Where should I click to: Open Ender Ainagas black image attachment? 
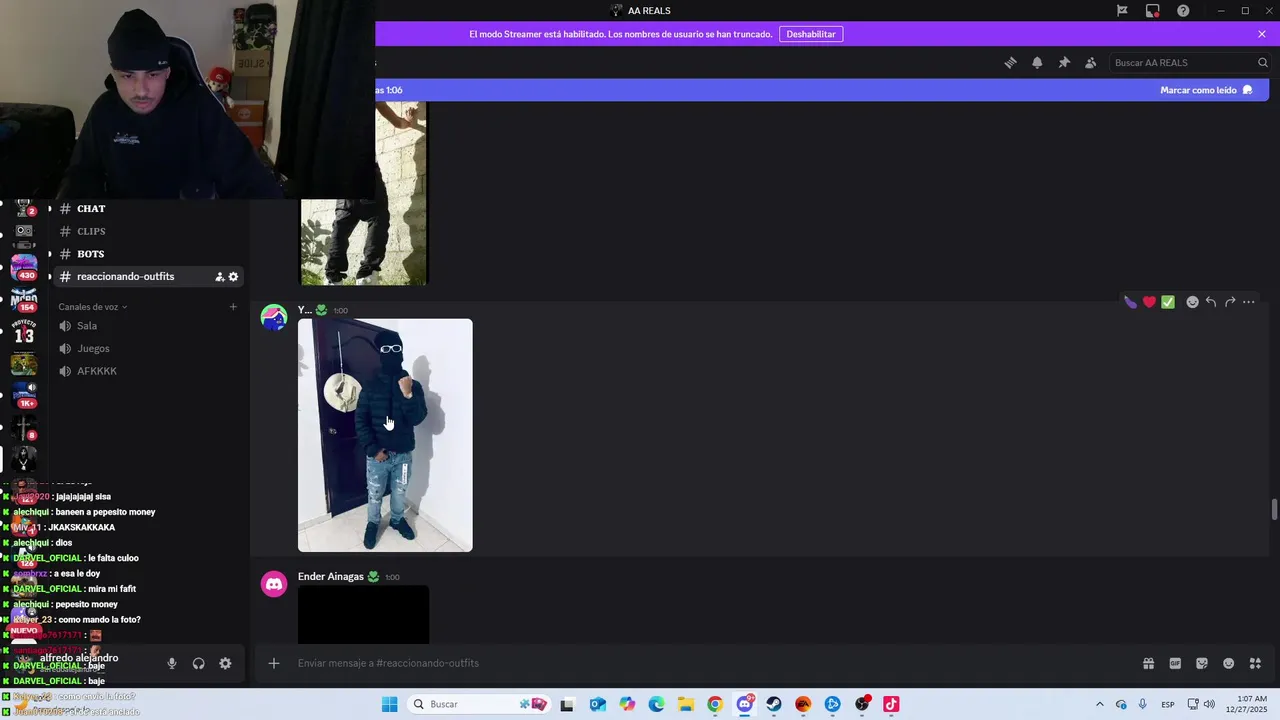tap(364, 615)
